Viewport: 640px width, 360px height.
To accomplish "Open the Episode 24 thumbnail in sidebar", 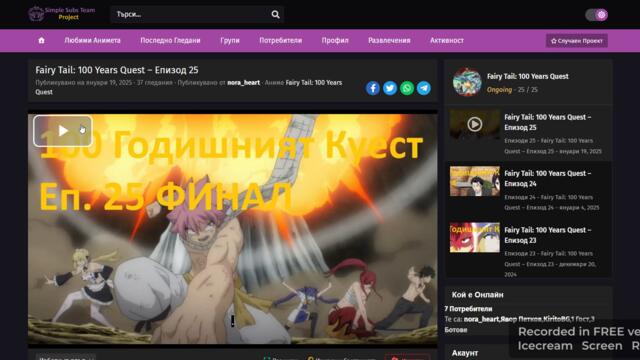I will (475, 181).
